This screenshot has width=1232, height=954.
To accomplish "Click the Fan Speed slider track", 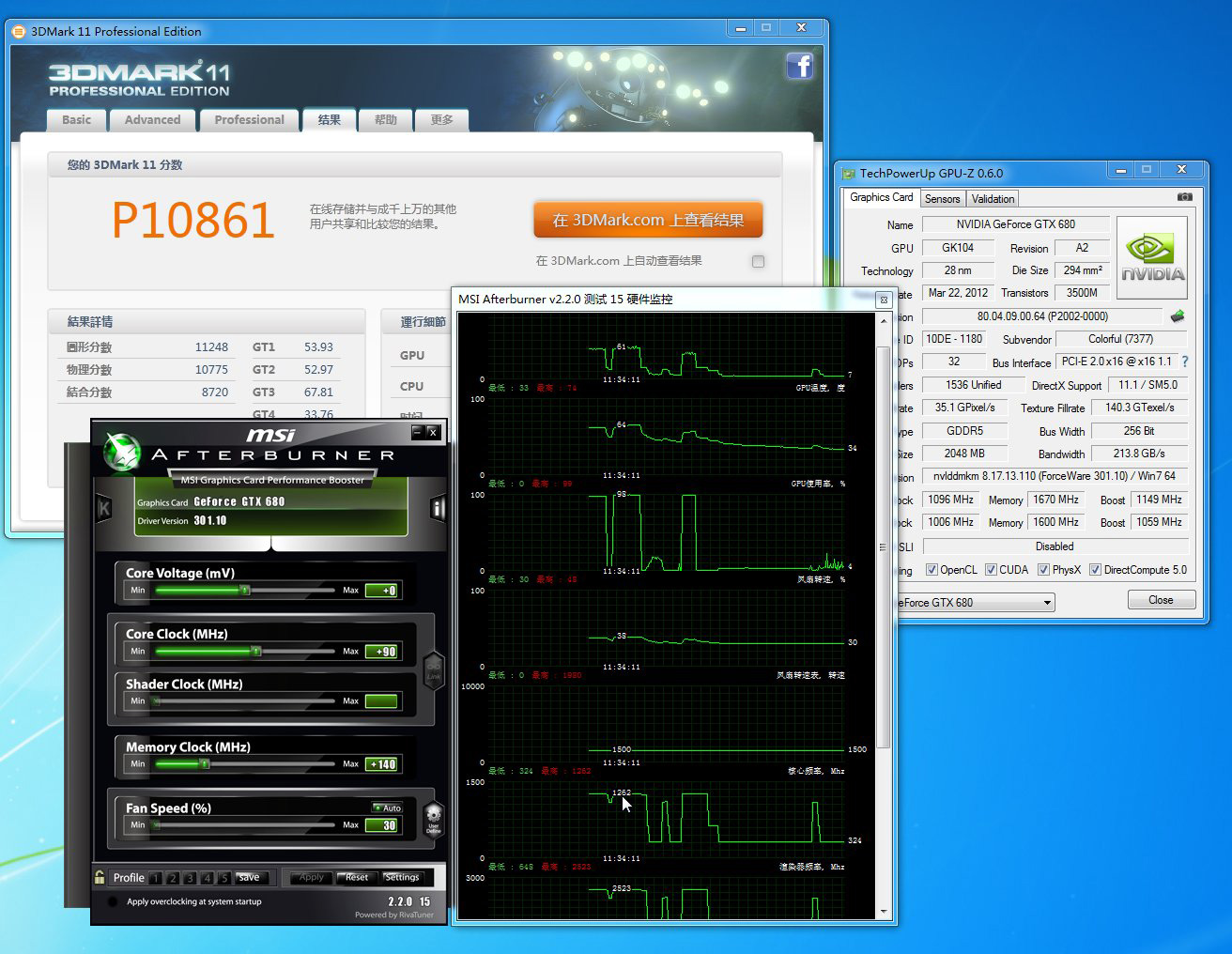I will (244, 825).
